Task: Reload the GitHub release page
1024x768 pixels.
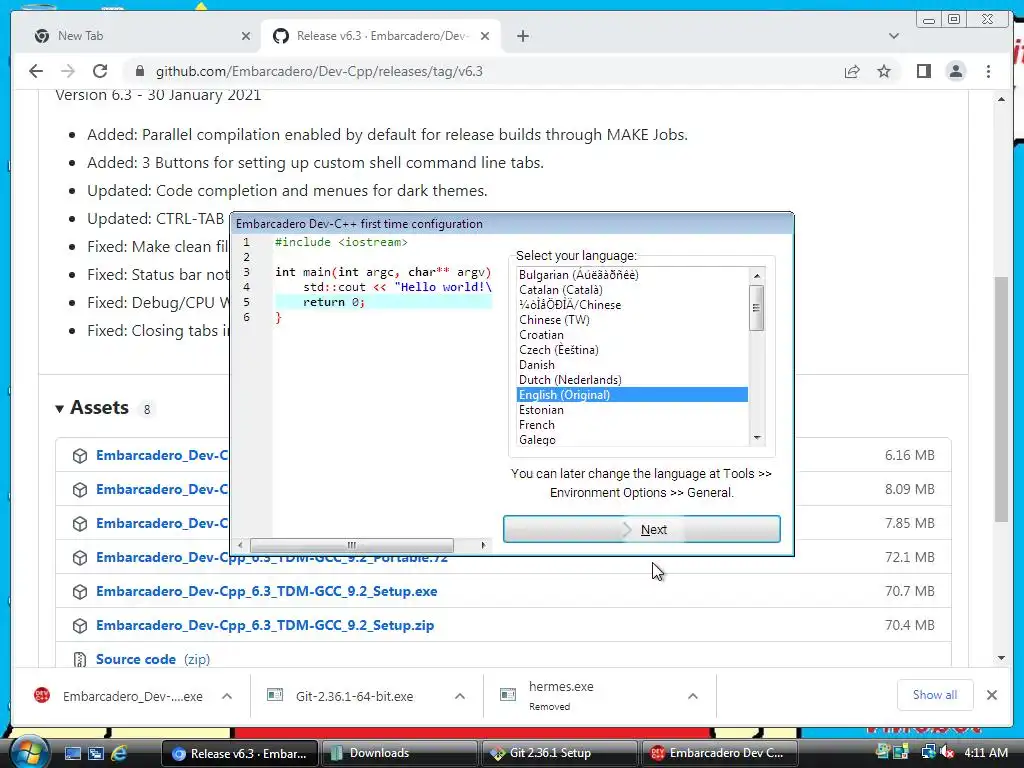Action: point(99,71)
